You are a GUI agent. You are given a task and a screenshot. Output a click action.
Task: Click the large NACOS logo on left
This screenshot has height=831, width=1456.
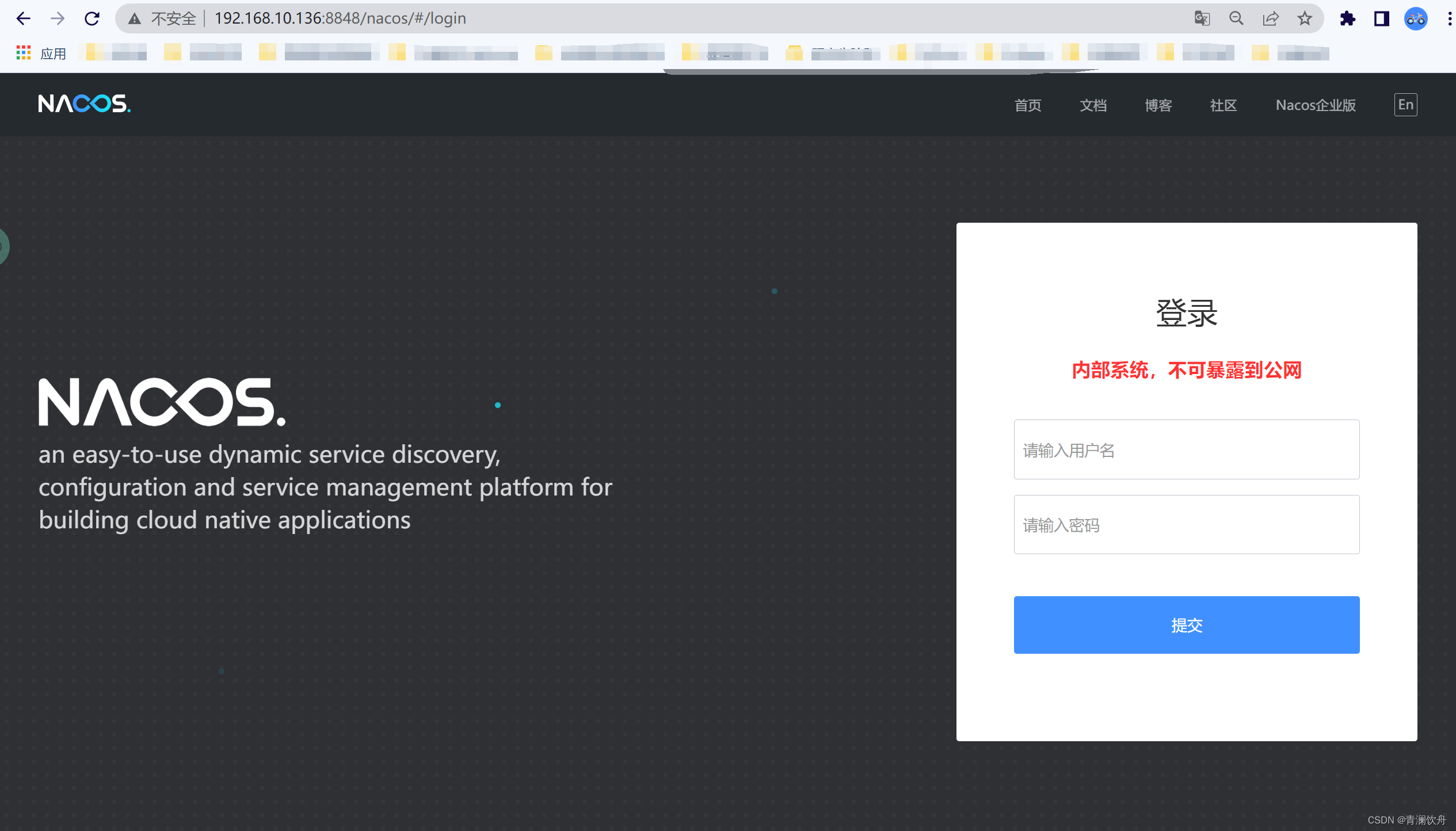pos(162,402)
